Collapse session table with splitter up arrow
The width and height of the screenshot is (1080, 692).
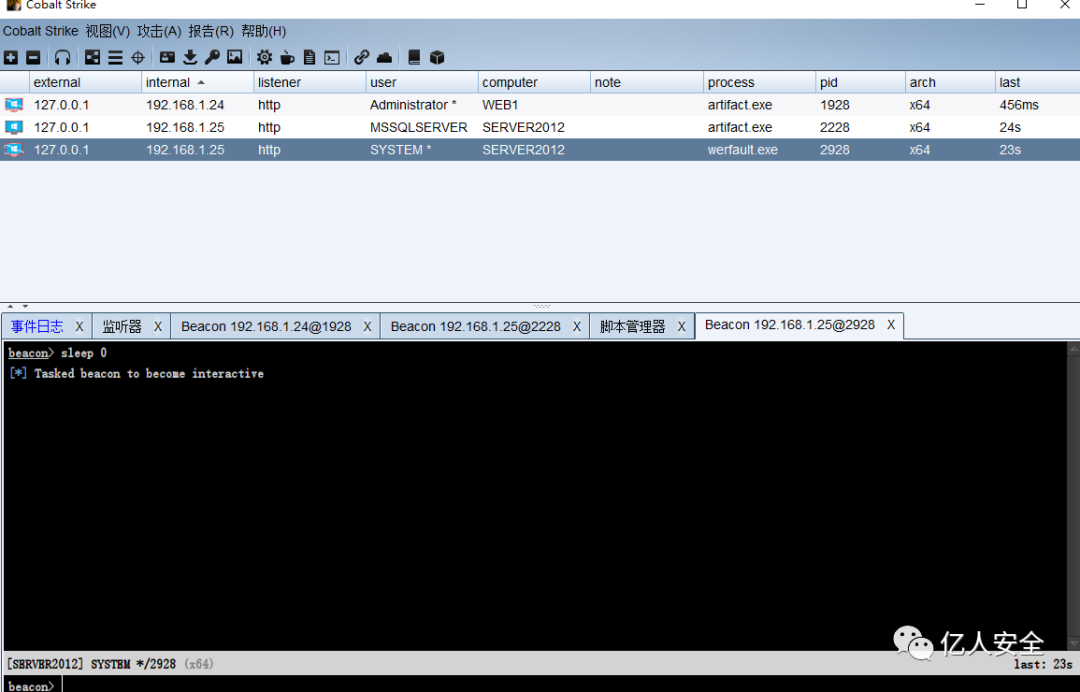point(10,306)
